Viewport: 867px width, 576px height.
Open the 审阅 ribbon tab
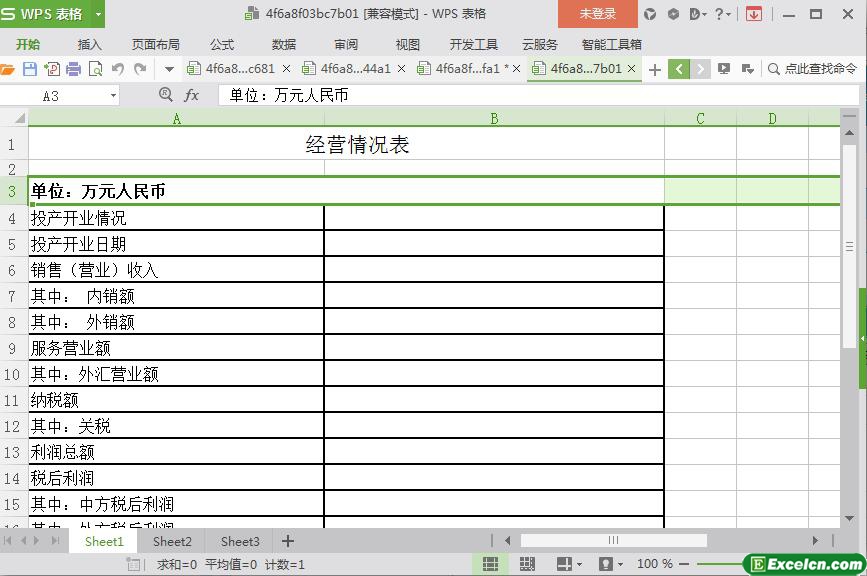click(346, 44)
